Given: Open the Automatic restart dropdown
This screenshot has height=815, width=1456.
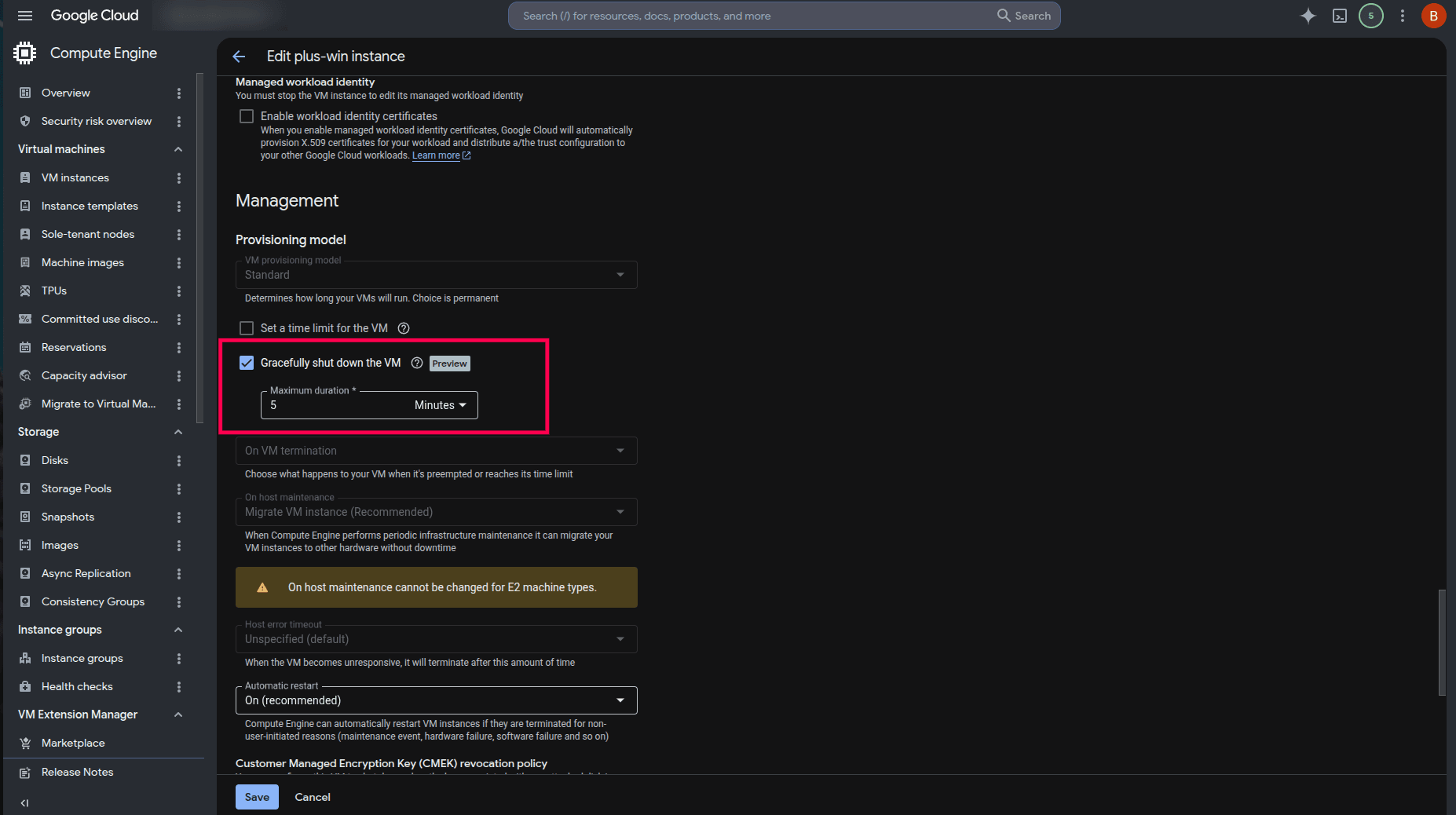Looking at the screenshot, I should click(x=437, y=700).
